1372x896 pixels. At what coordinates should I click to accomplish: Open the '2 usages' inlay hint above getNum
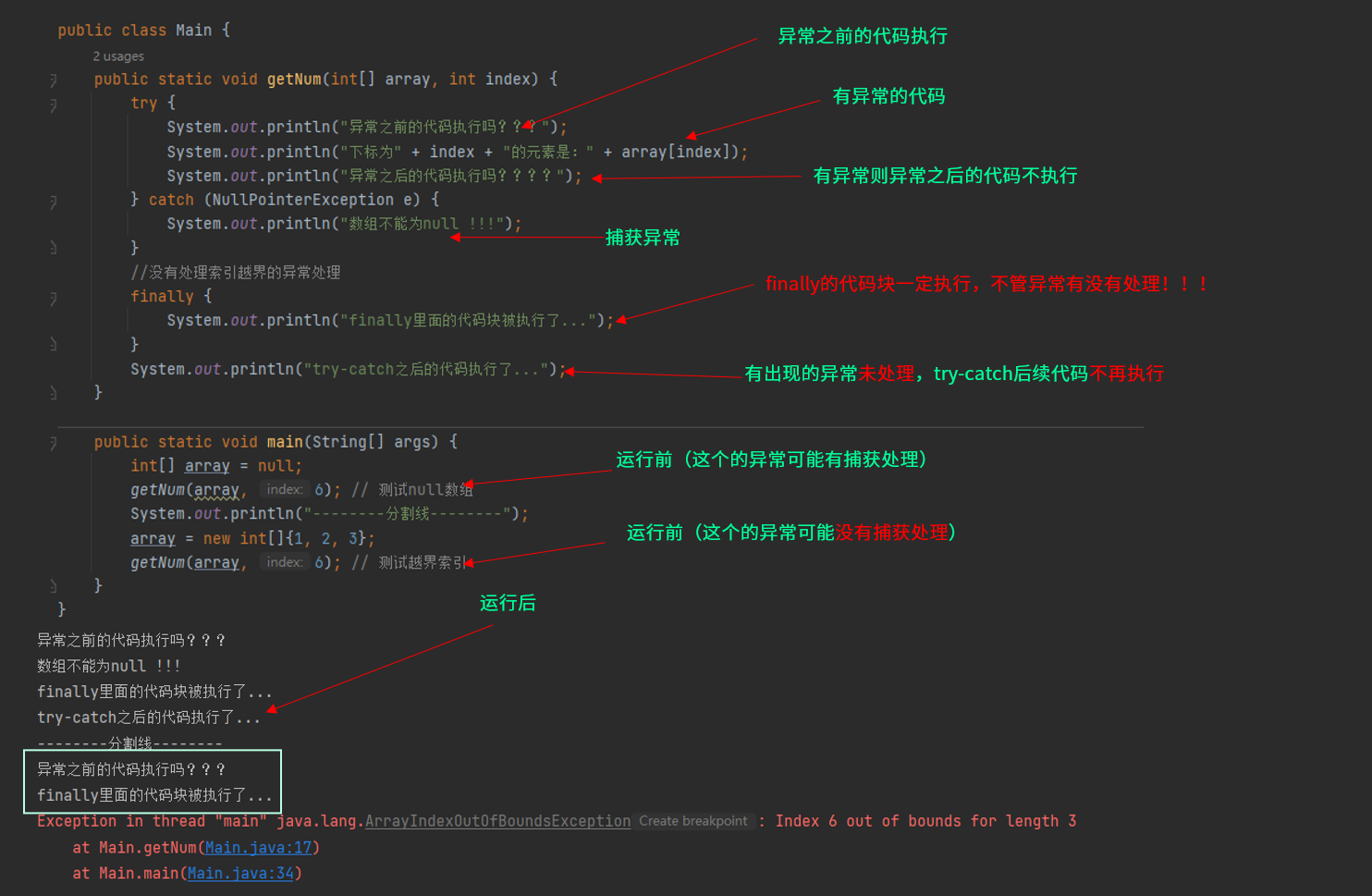[118, 56]
